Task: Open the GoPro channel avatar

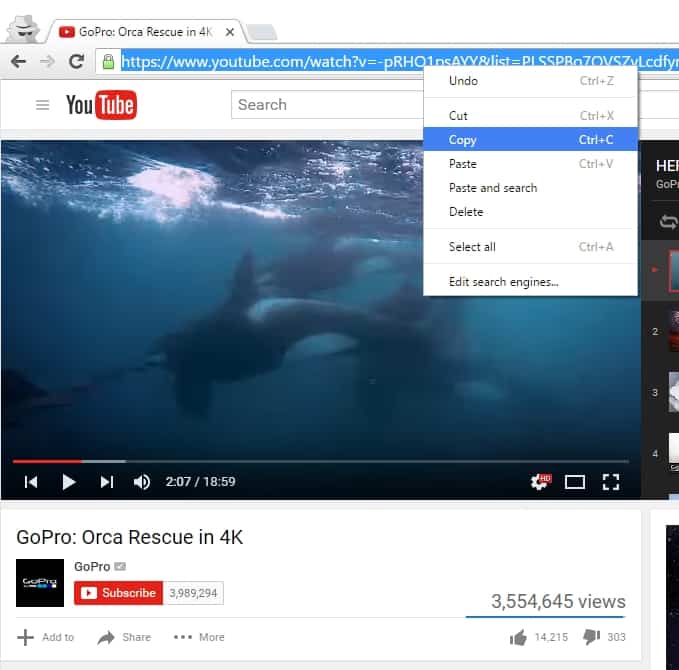Action: click(x=40, y=583)
